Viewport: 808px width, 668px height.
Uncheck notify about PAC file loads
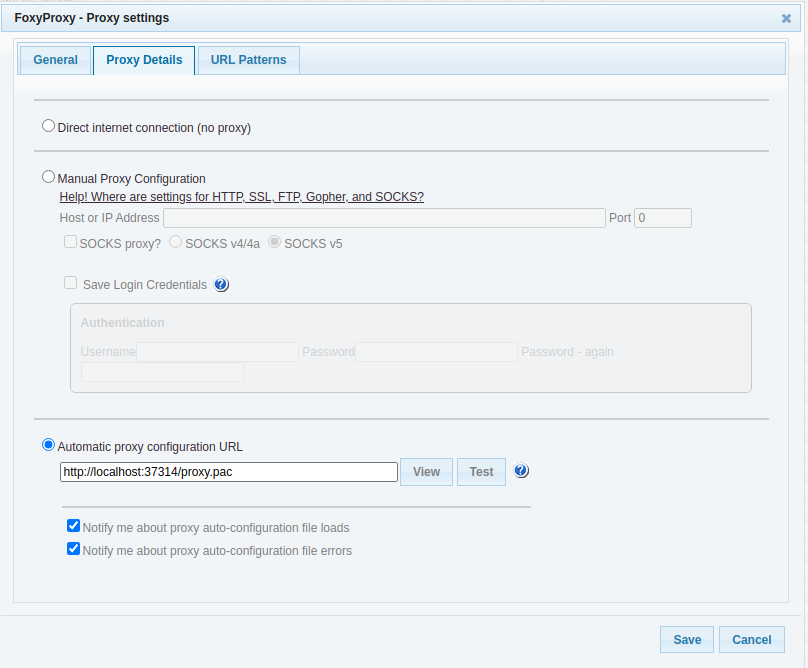click(74, 526)
